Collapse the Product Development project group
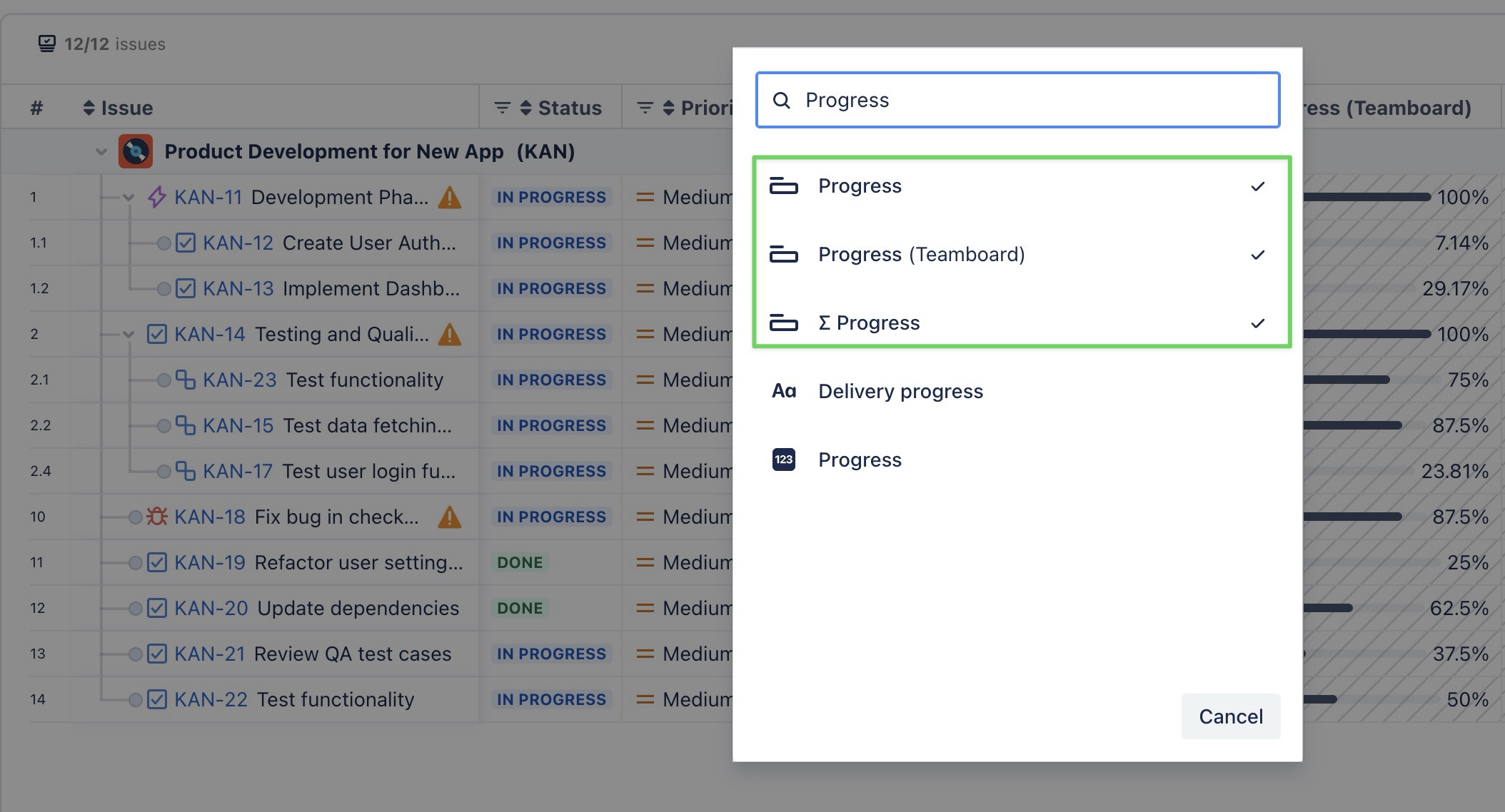Viewport: 1505px width, 812px height. pos(101,152)
